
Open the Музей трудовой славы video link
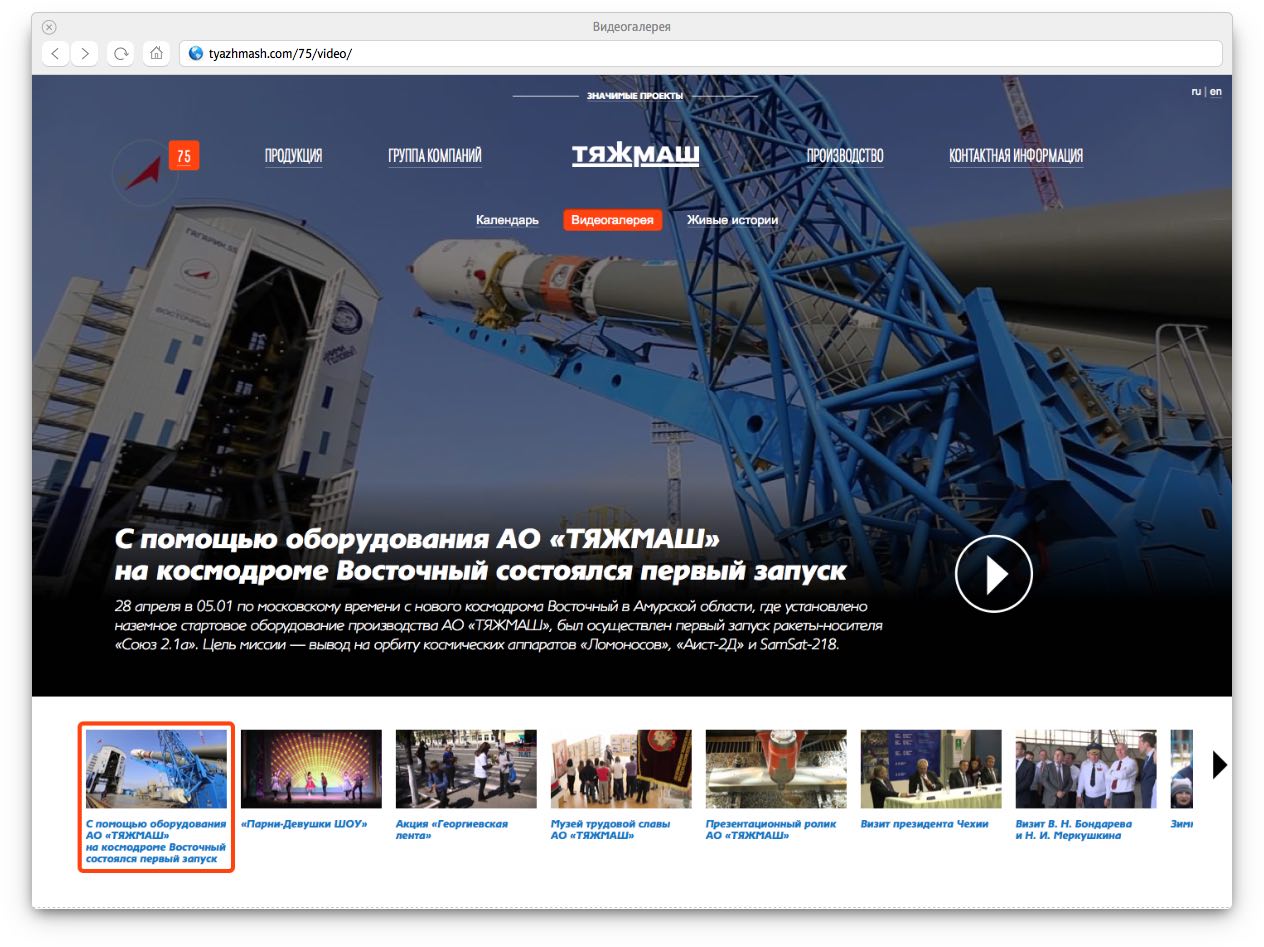[610, 829]
